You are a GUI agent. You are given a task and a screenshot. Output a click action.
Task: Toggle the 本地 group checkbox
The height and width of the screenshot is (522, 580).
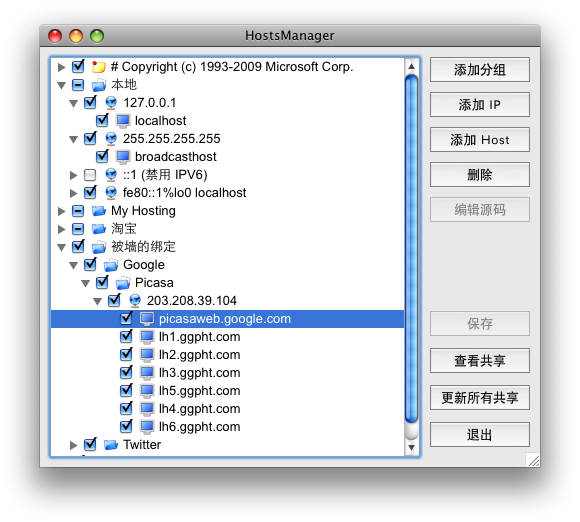78,85
